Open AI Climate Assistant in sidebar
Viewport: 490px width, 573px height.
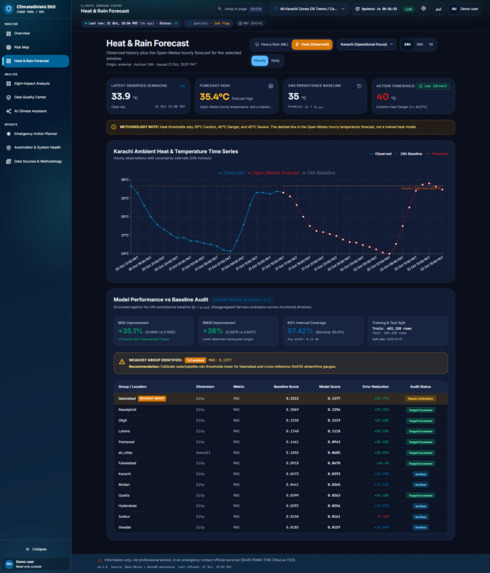pyautogui.click(x=35, y=111)
